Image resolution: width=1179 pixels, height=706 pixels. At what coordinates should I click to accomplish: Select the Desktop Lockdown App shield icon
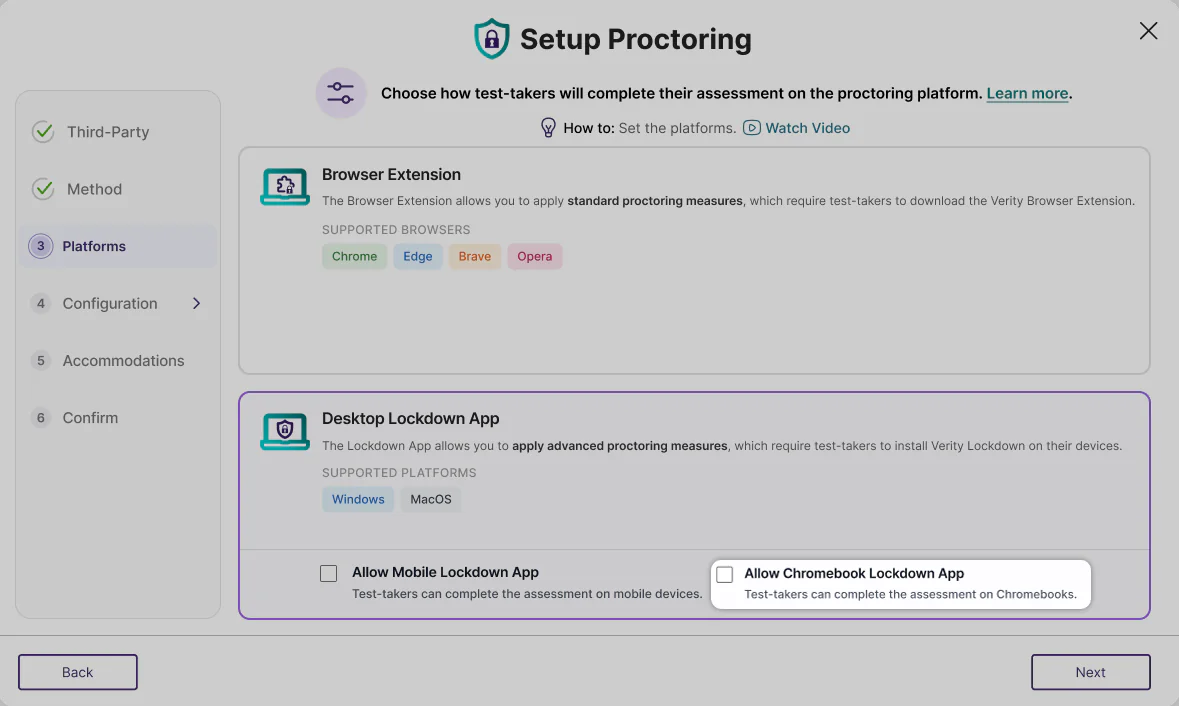pos(284,431)
